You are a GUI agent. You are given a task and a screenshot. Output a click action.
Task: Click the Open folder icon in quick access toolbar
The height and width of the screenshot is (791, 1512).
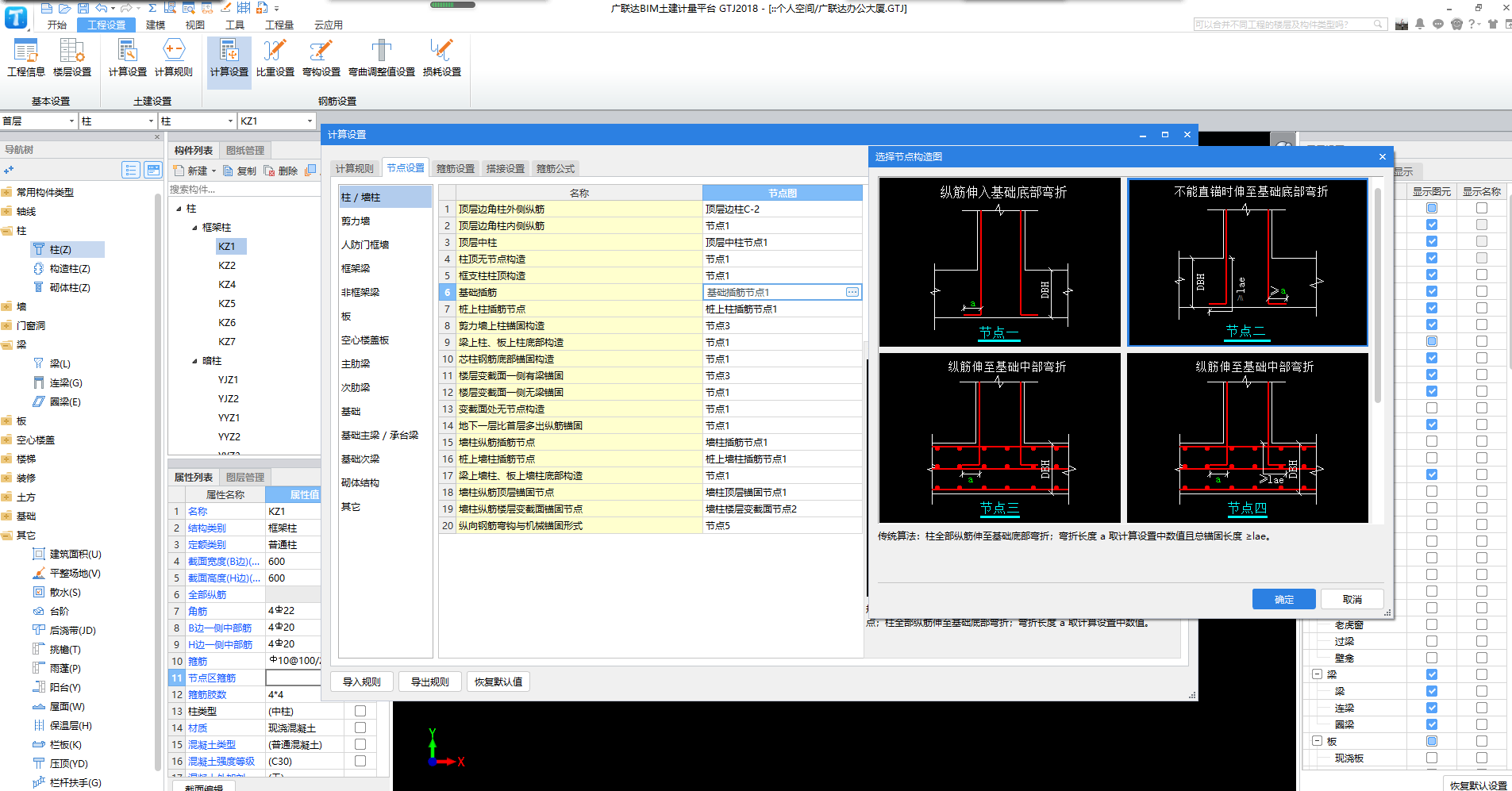65,8
